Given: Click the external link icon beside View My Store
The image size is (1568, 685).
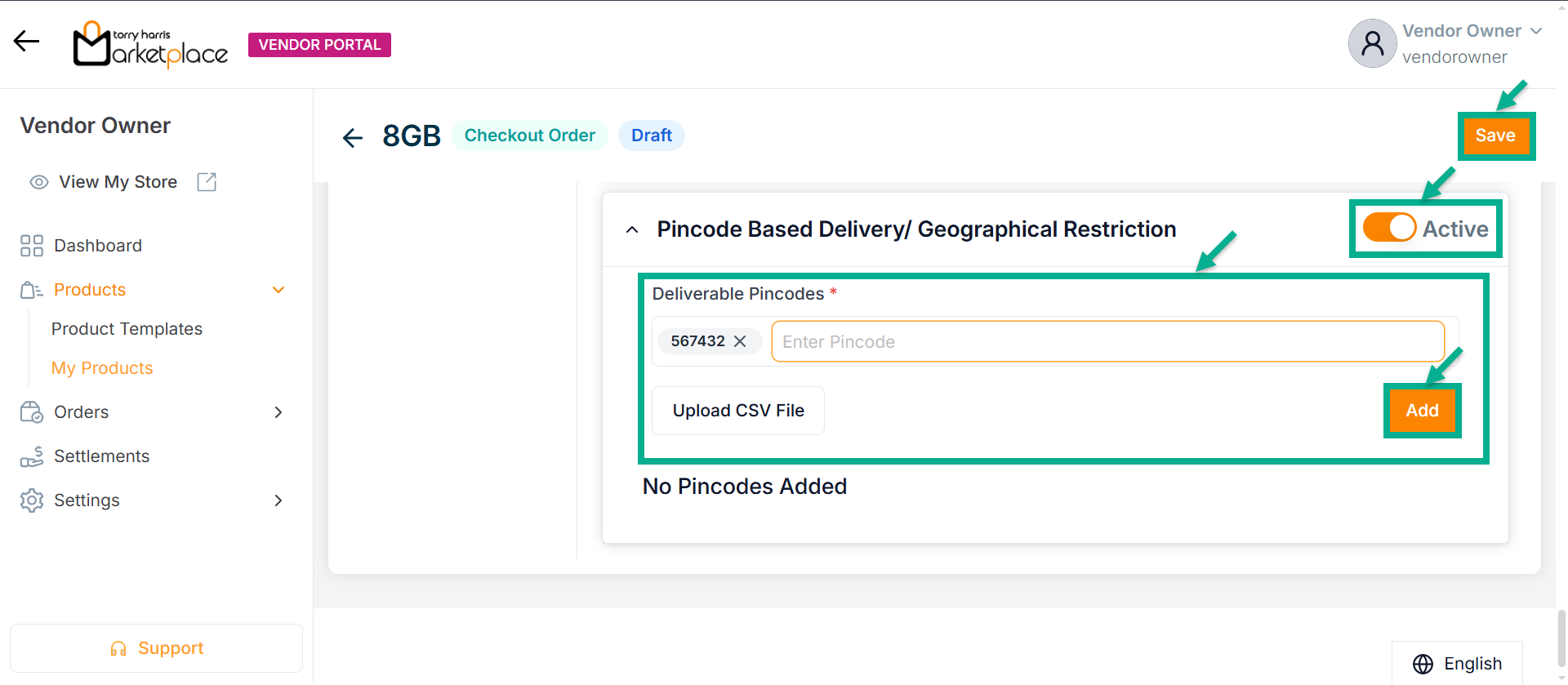Looking at the screenshot, I should tap(207, 182).
